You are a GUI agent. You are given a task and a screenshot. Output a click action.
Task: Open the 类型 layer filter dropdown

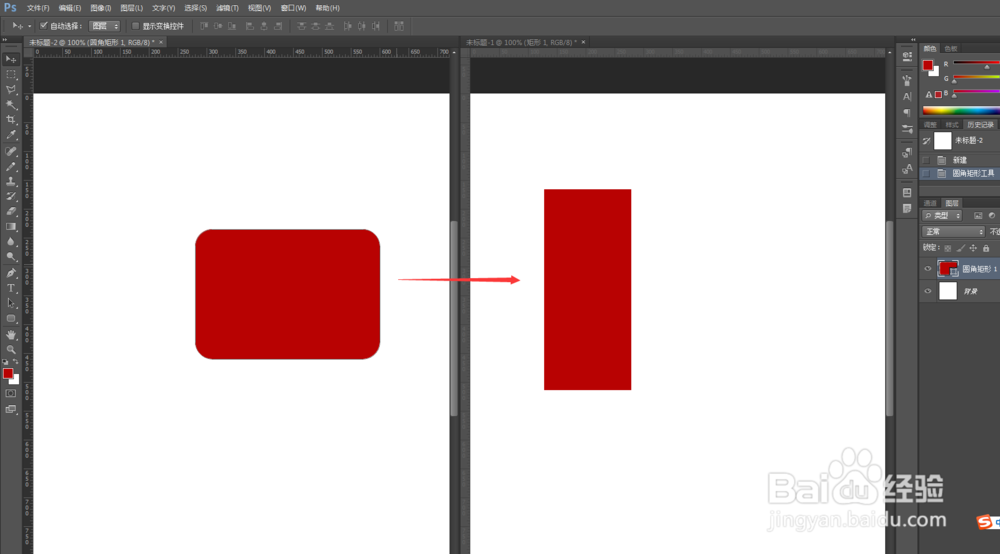click(x=942, y=215)
